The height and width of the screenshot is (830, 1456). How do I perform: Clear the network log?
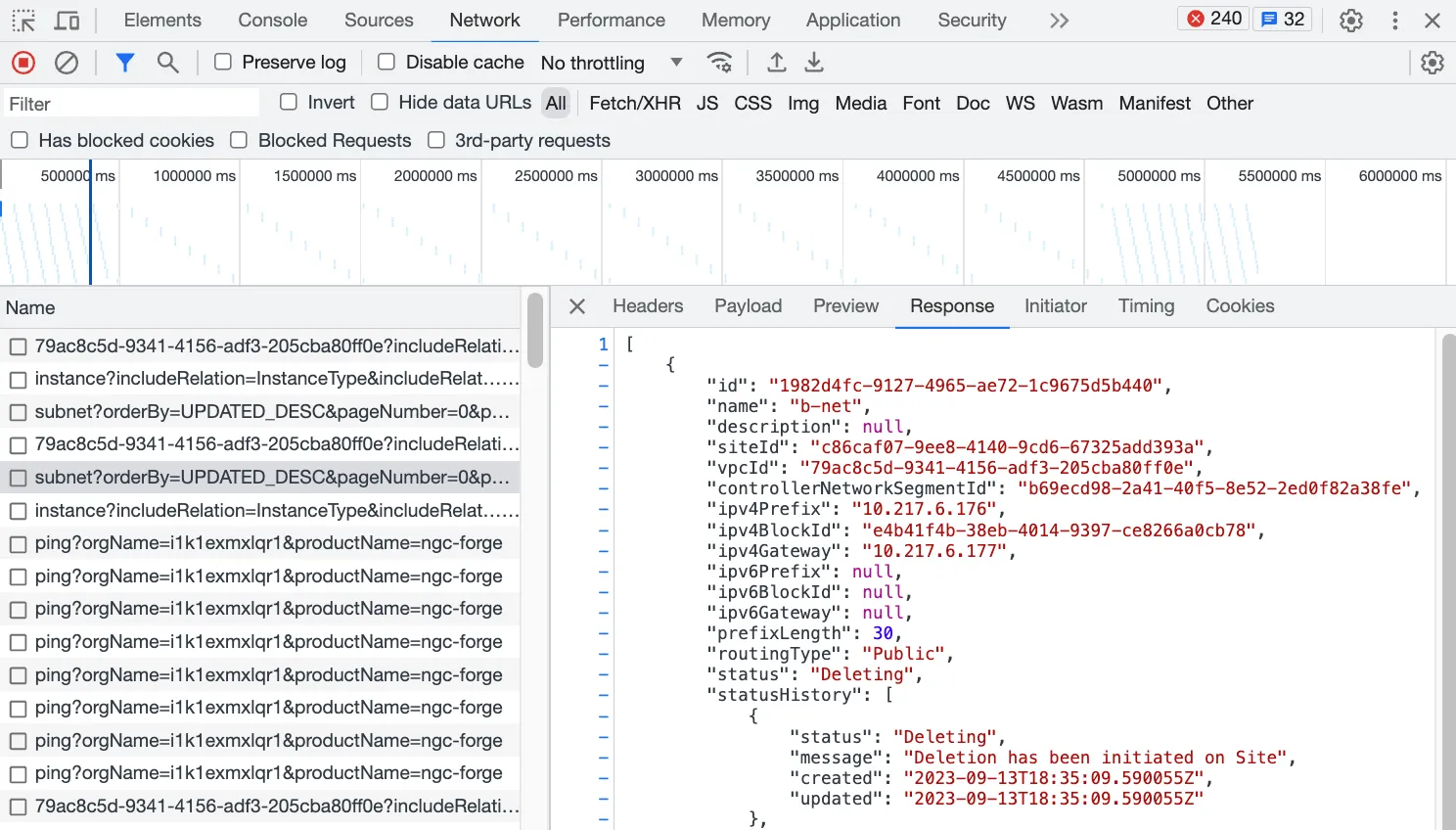(x=67, y=63)
